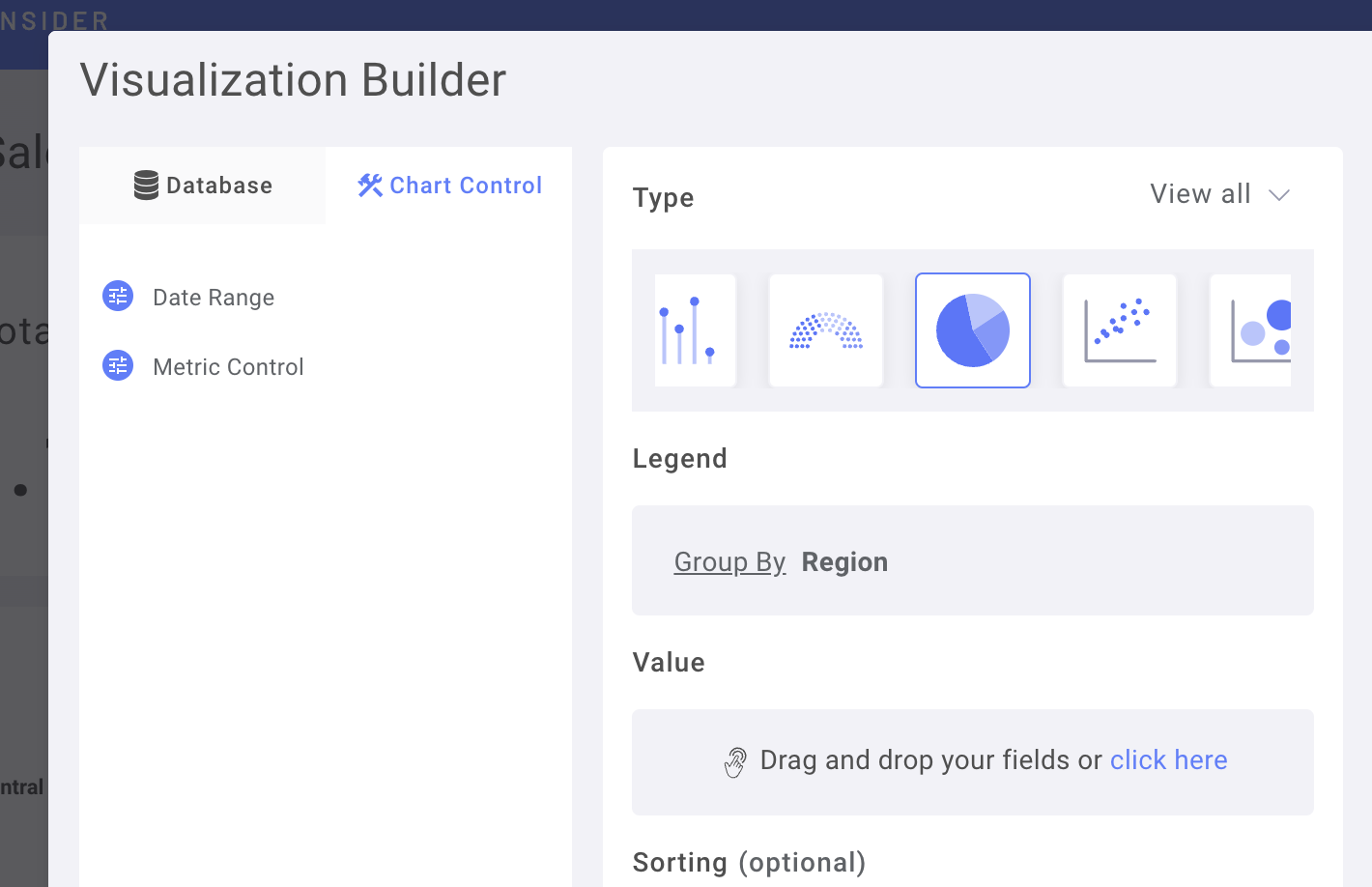1372x887 pixels.
Task: Choose the bubble chart type icon
Action: coord(1256,330)
